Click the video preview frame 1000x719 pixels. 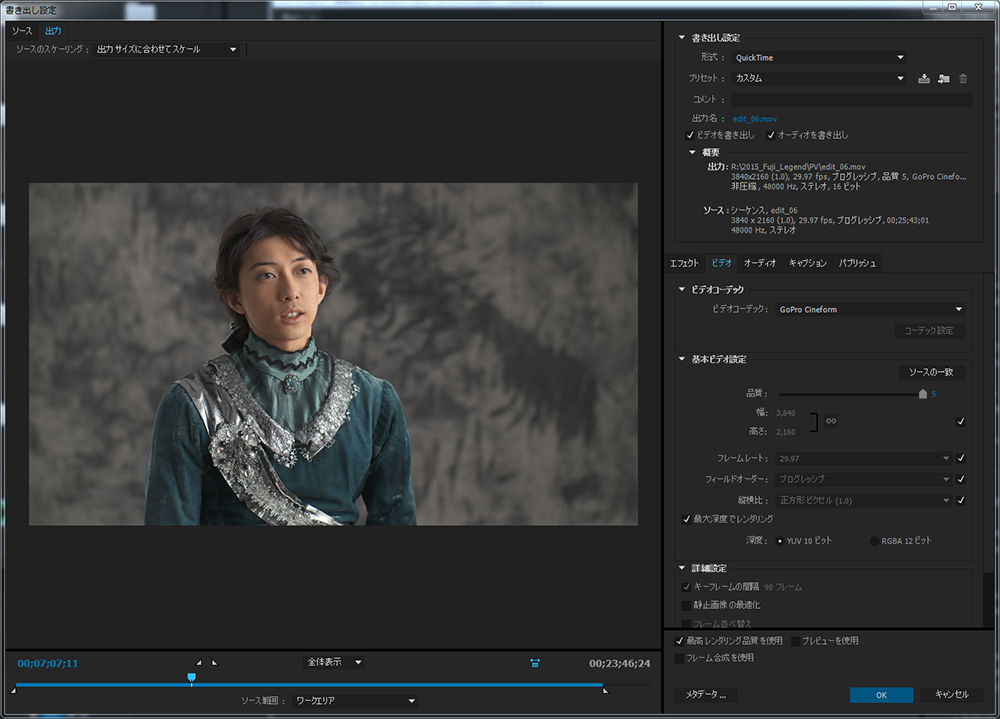(333, 354)
